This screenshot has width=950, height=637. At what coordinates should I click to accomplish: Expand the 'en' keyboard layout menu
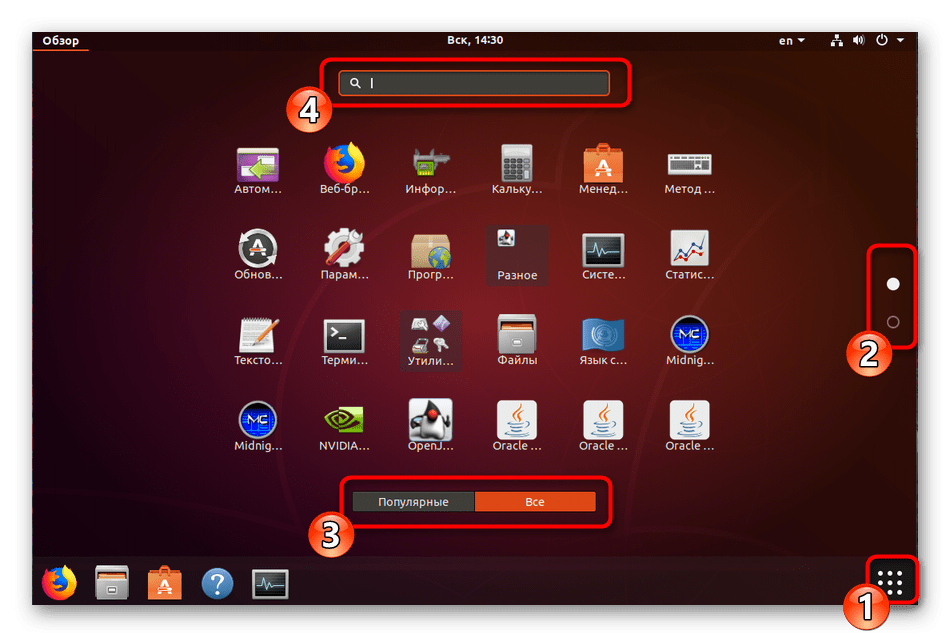(790, 40)
